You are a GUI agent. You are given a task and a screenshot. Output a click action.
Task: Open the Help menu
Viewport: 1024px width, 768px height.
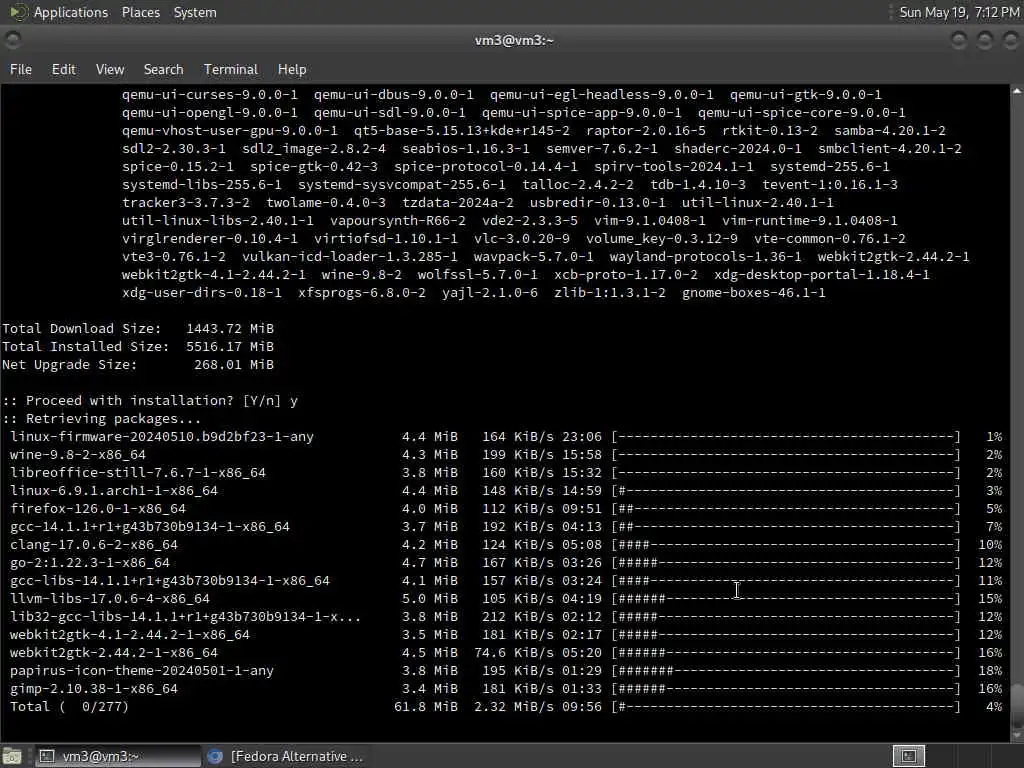coord(292,69)
